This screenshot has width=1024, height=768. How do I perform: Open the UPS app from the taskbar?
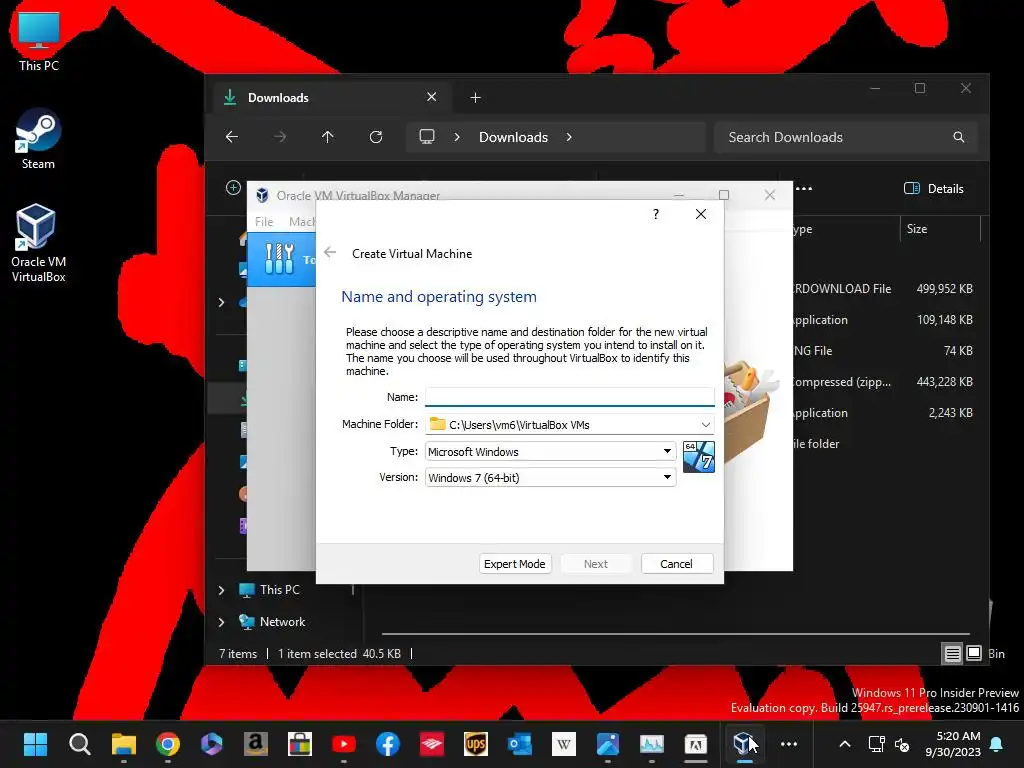coord(475,744)
